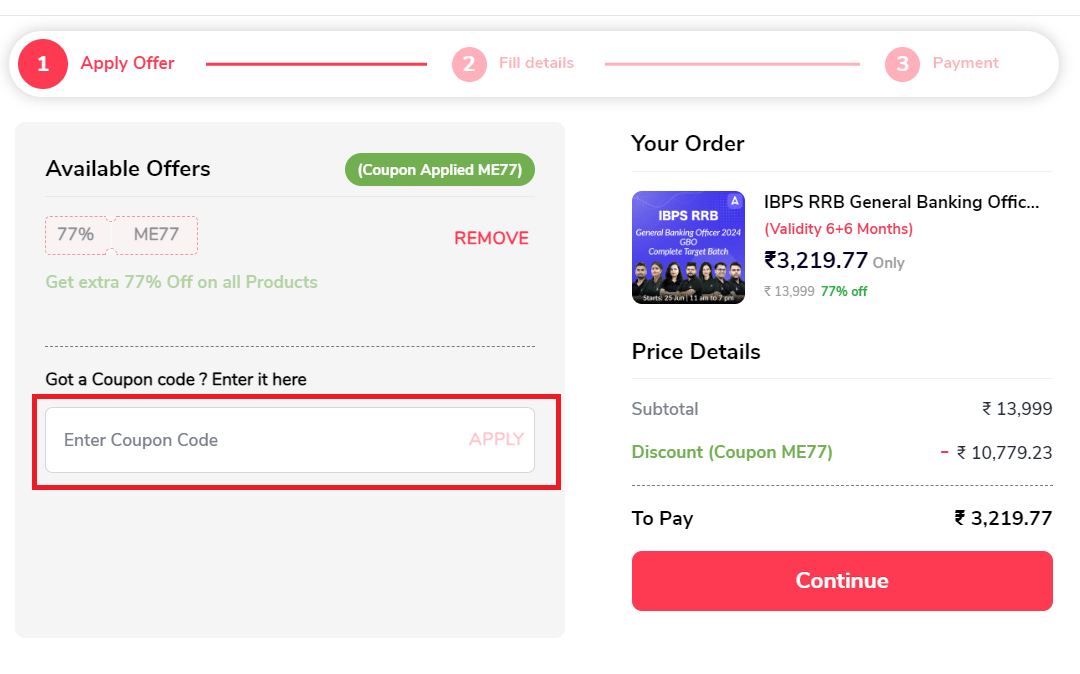The height and width of the screenshot is (674, 1080).
Task: Go to the Payment step
Action: (x=965, y=63)
